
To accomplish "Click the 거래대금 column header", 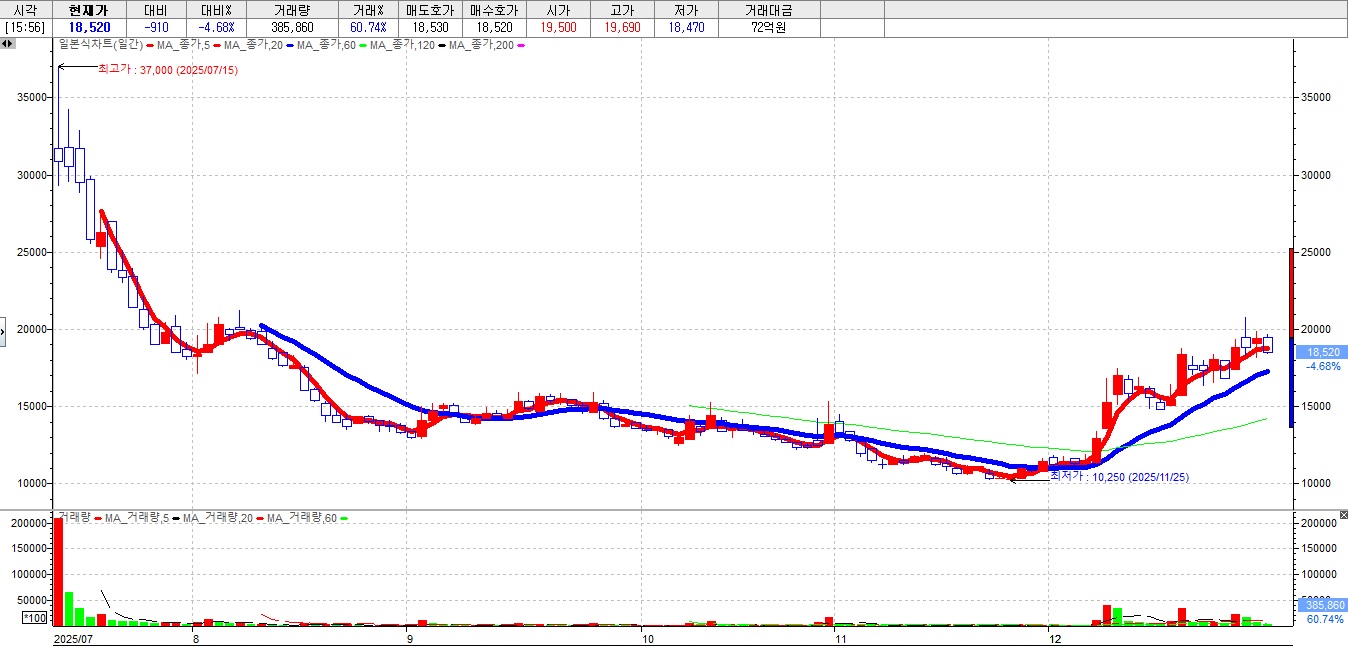I will tap(768, 9).
